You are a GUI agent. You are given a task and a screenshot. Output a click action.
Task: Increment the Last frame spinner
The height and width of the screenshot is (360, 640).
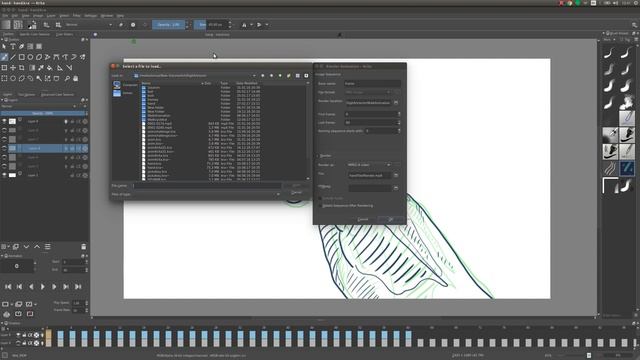click(x=399, y=121)
